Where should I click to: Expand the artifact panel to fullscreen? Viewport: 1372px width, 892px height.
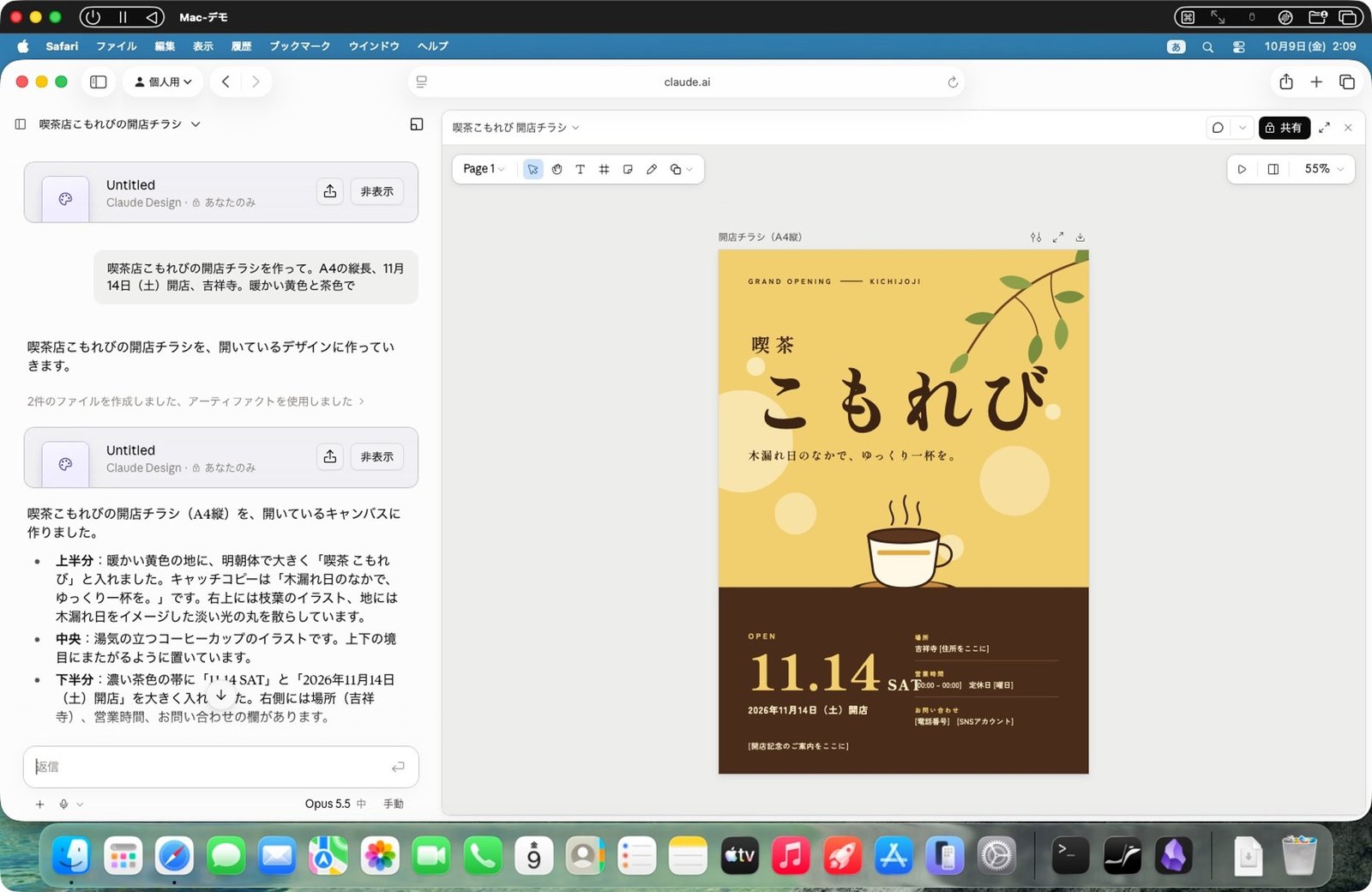pos(1325,128)
